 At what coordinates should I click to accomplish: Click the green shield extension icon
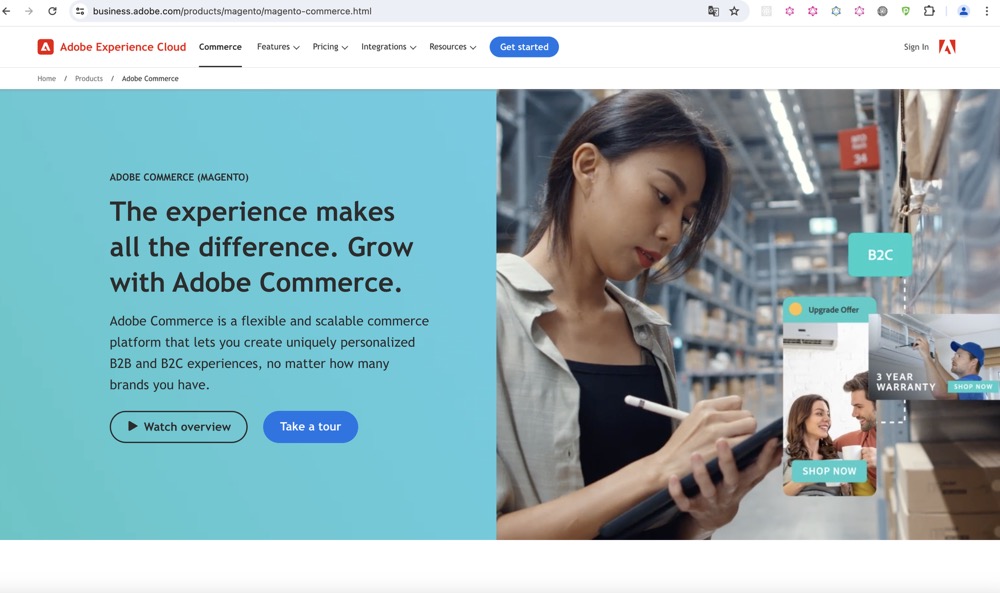pos(906,11)
